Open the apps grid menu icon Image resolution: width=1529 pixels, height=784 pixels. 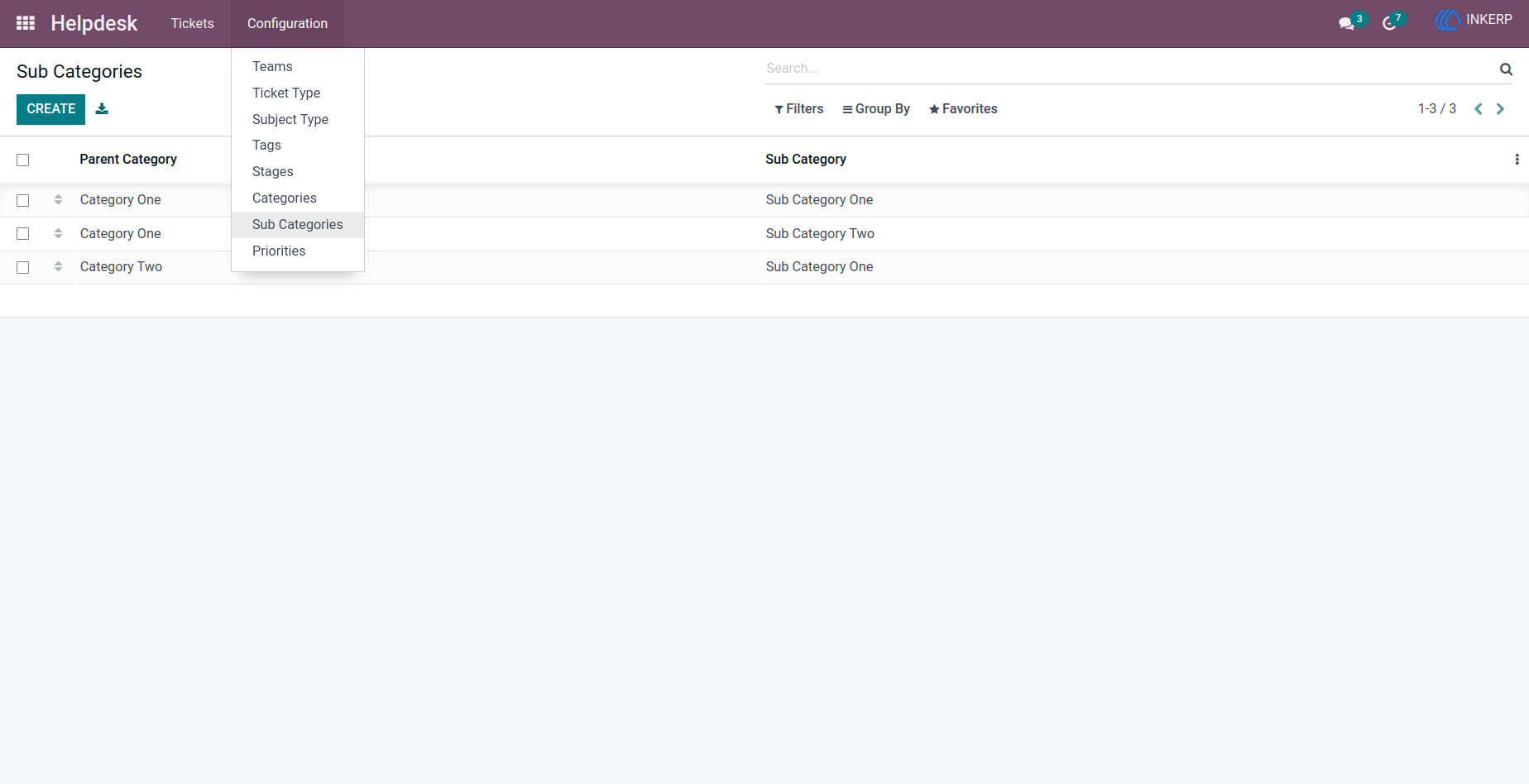tap(26, 23)
